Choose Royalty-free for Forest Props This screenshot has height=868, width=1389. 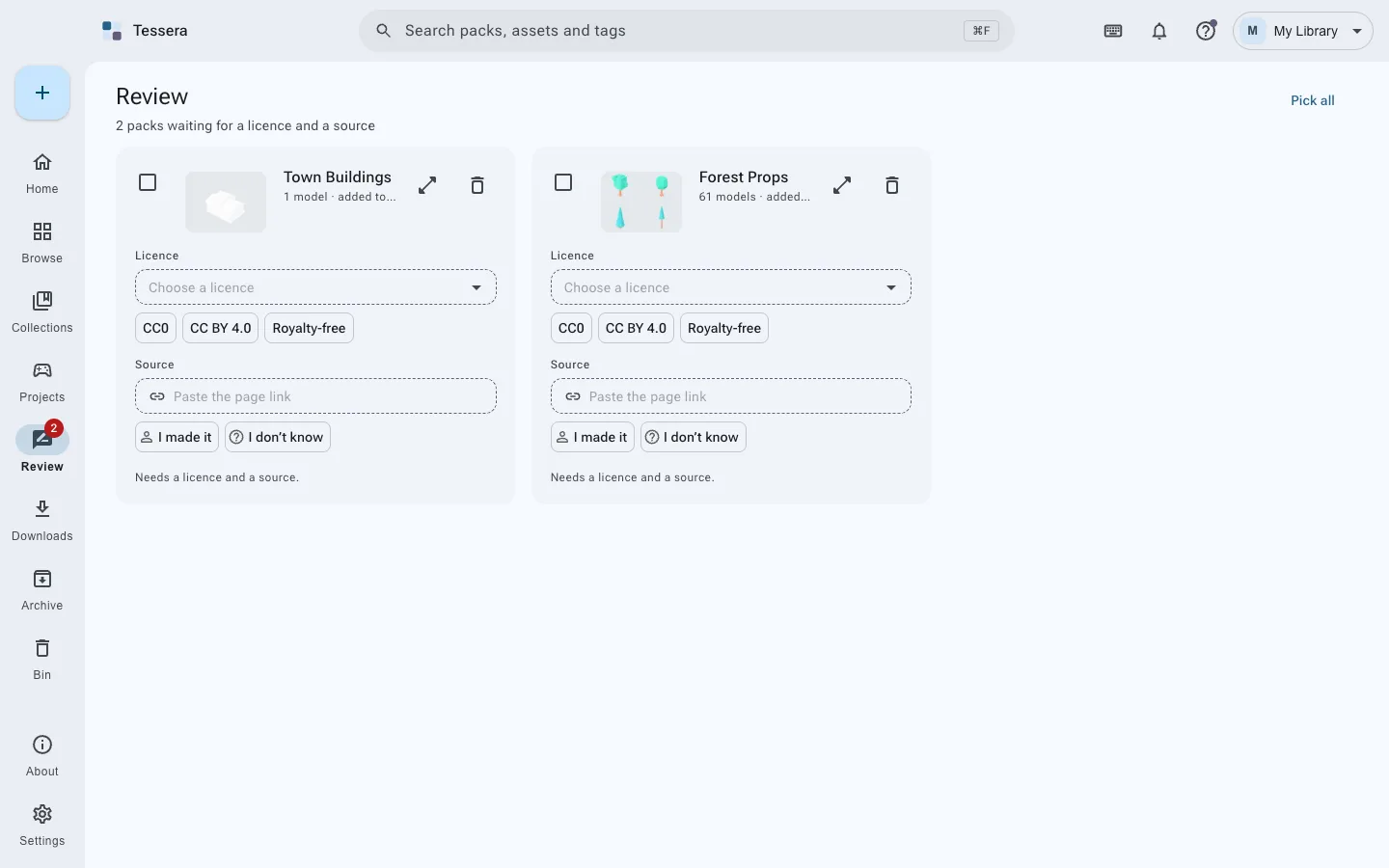724,328
